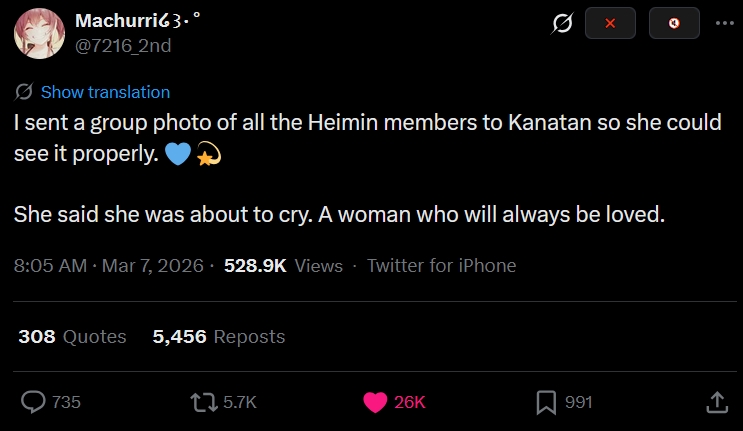The image size is (743, 431).
Task: Open the @7216_2nd handle
Action: (123, 46)
